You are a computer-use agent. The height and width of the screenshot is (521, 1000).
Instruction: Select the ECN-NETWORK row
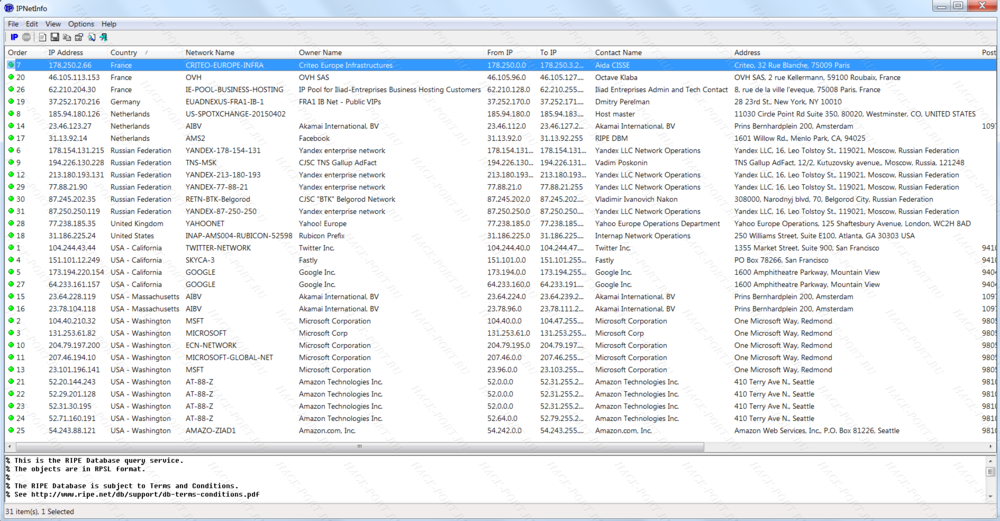coord(501,345)
